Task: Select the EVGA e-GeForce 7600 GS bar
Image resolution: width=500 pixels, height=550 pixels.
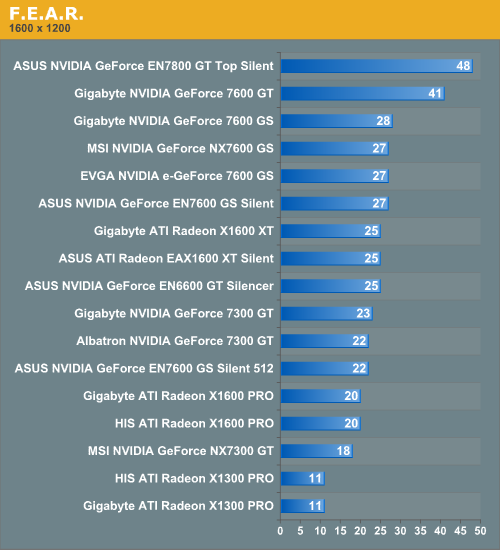Action: click(335, 176)
